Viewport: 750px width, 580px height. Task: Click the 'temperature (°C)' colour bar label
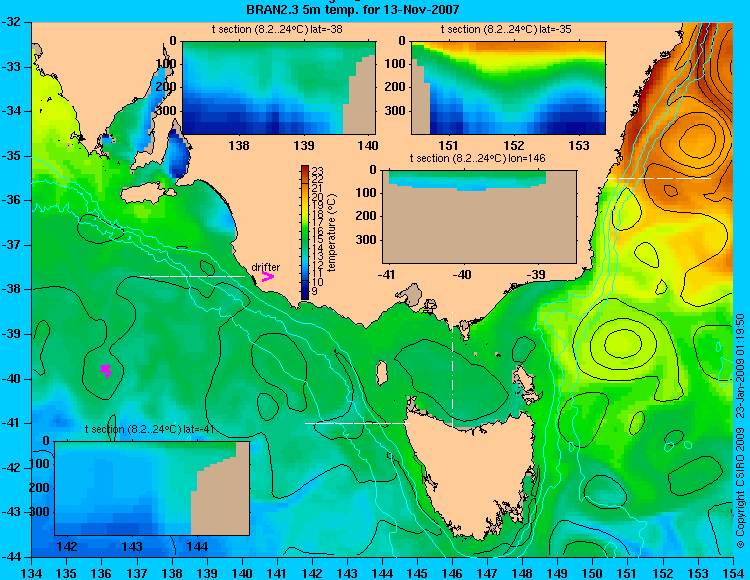332,233
